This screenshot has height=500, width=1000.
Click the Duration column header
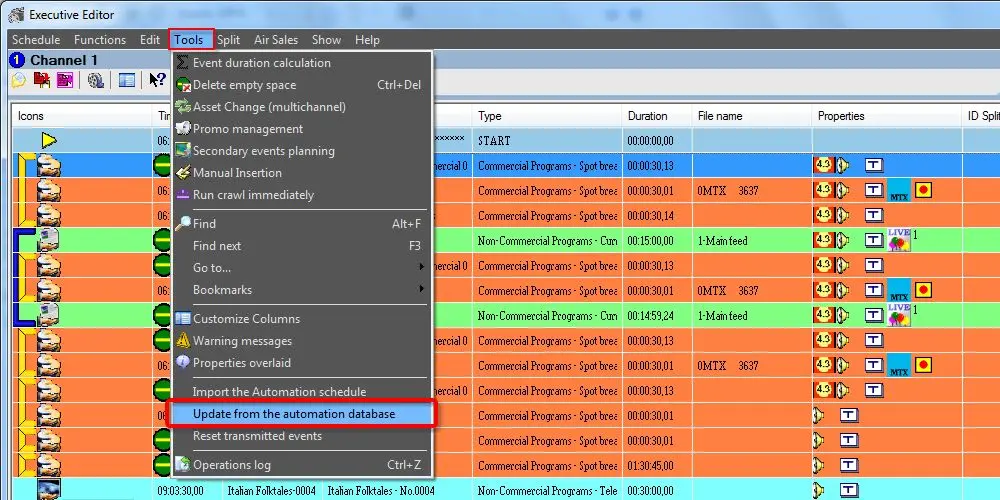click(x=647, y=116)
